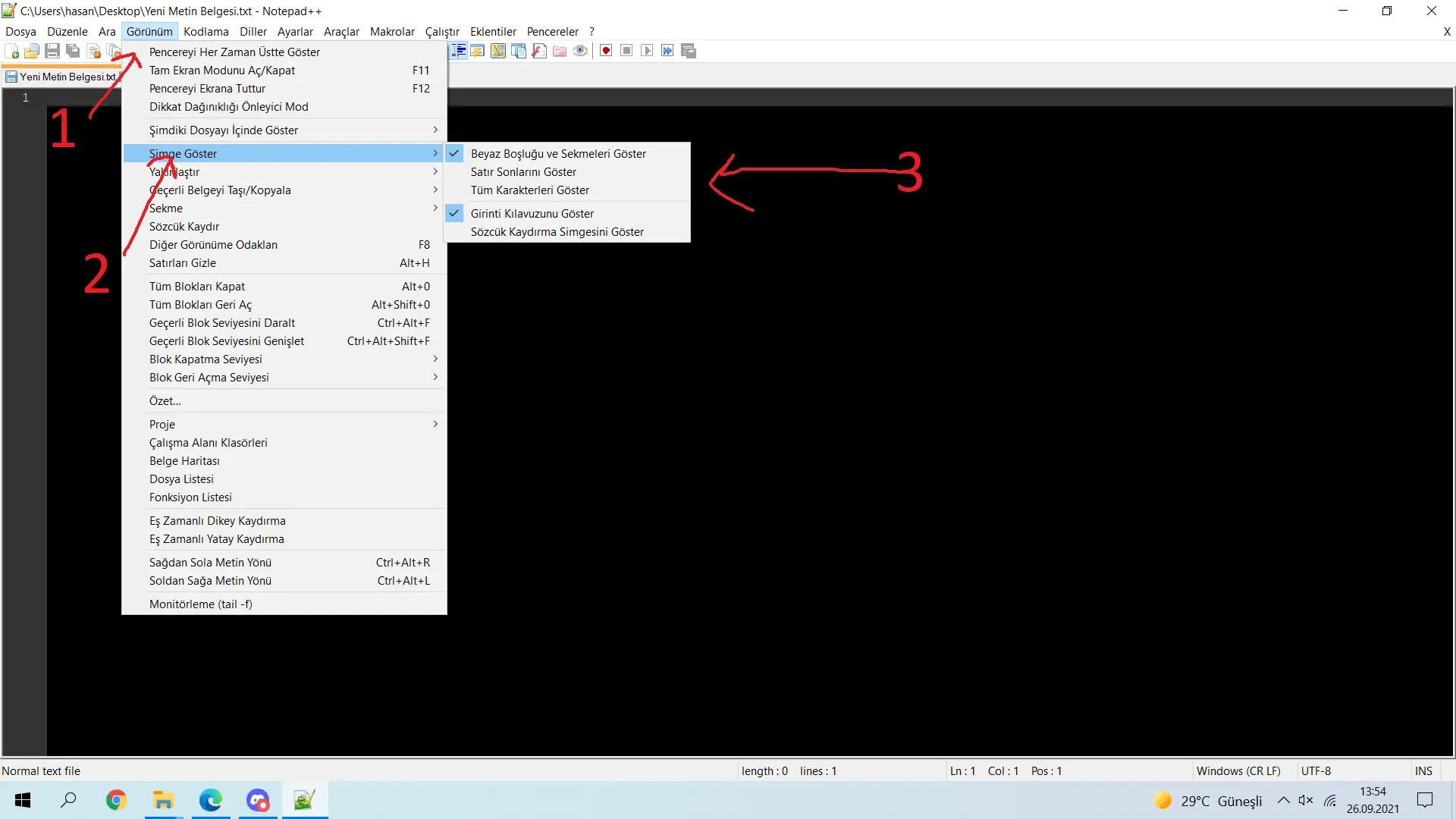Uncheck Beyaz Boşluğu ve Sekmeleri Göster
Viewport: 1456px width, 819px height.
[x=558, y=153]
